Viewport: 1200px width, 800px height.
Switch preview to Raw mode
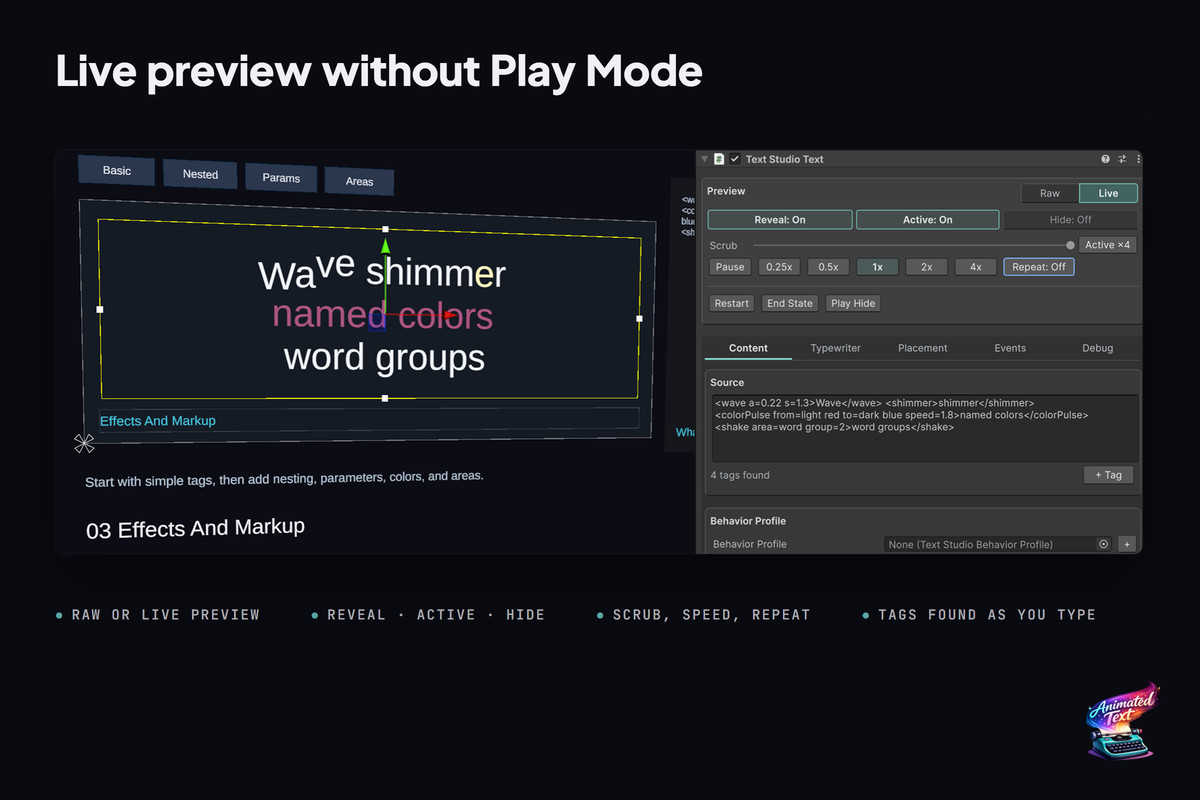tap(1049, 193)
